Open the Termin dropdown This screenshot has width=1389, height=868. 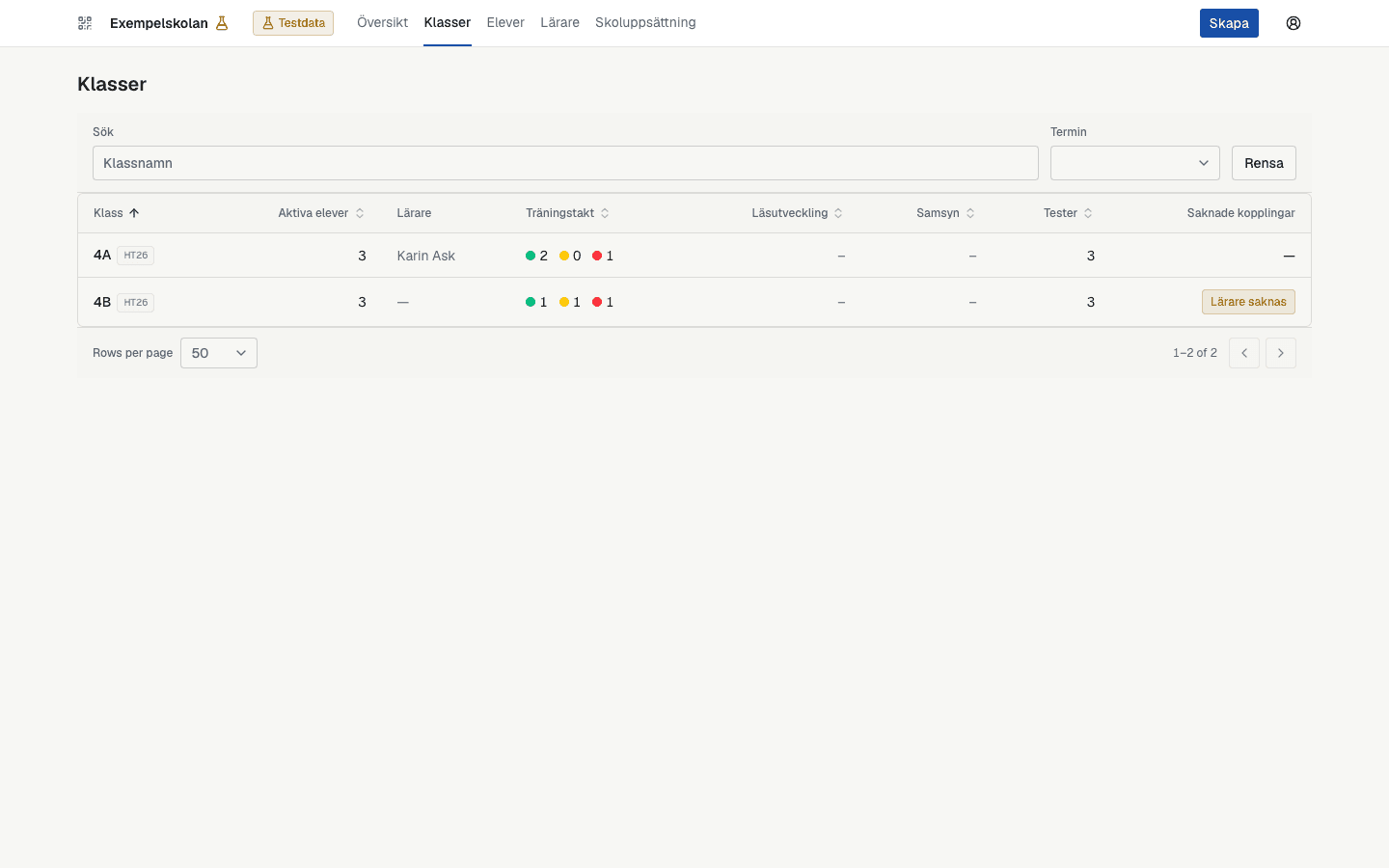click(x=1135, y=163)
